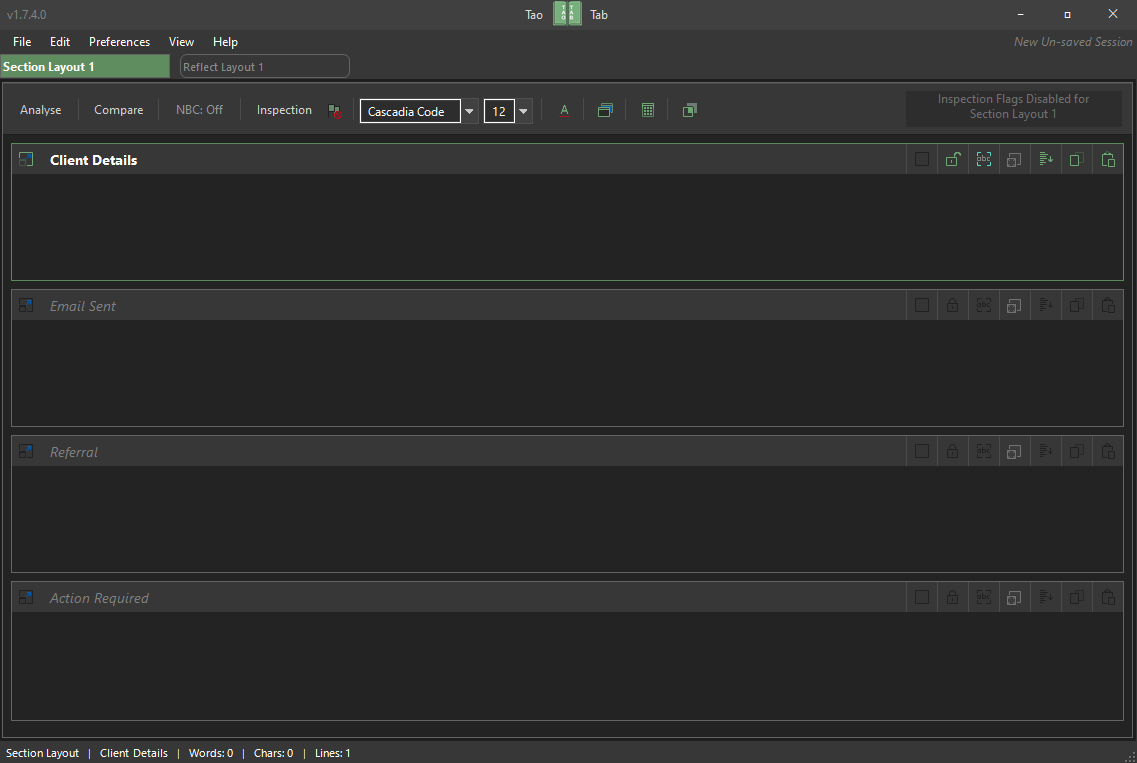The height and width of the screenshot is (763, 1137).
Task: Toggle the padlock on the Client Details section
Action: (x=953, y=160)
